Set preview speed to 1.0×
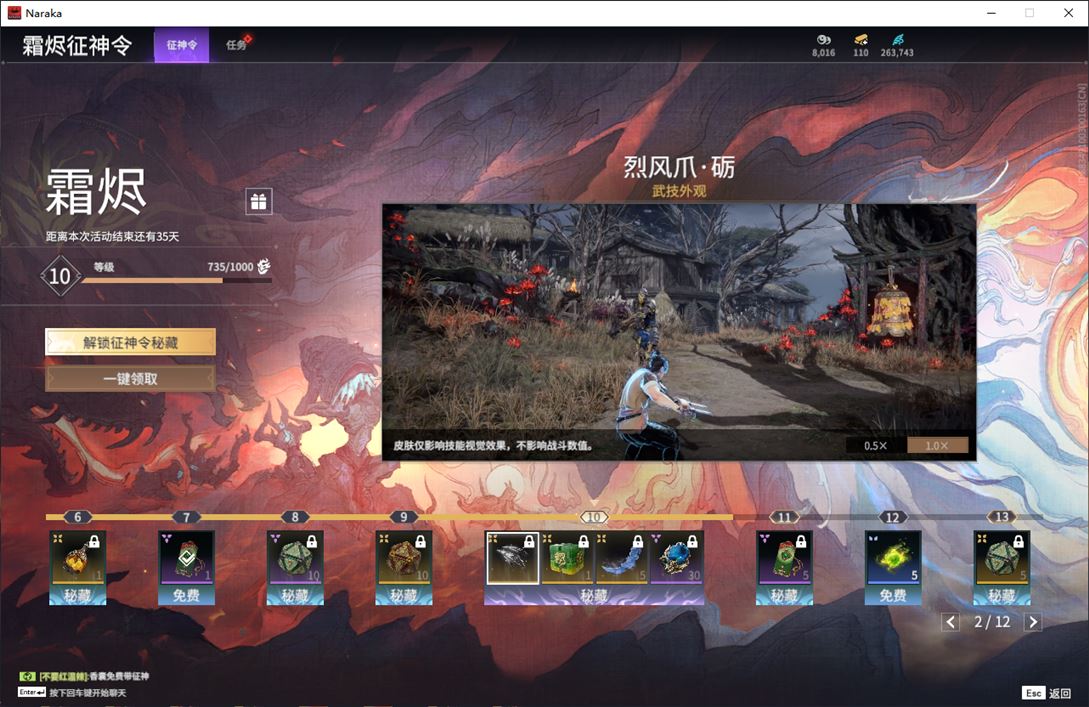Viewport: 1089px width, 707px height. tap(937, 445)
